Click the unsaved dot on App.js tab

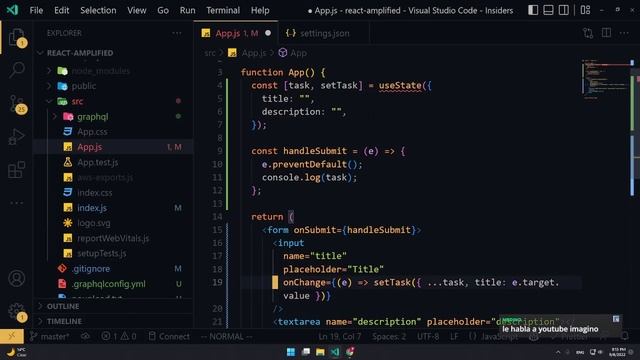(268, 33)
